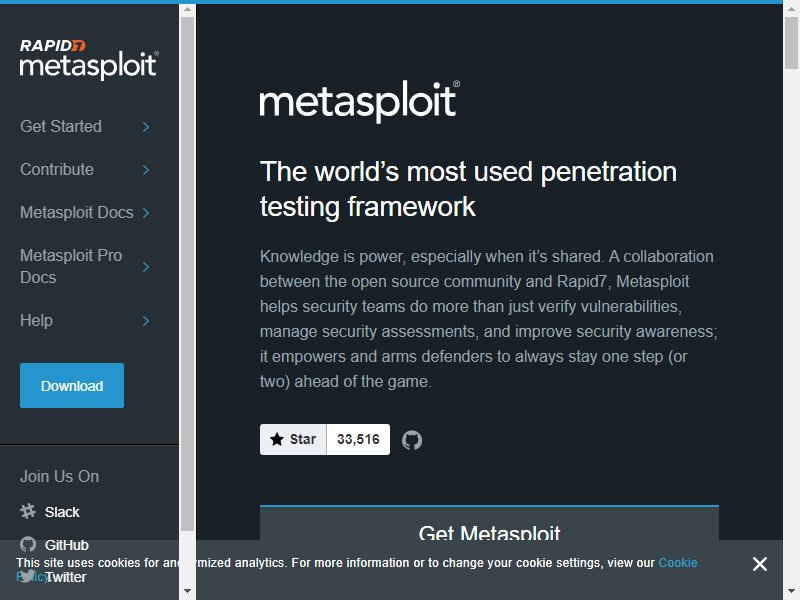The image size is (800, 600).
Task: Click the GitHub icon in the sidebar
Action: (28, 544)
